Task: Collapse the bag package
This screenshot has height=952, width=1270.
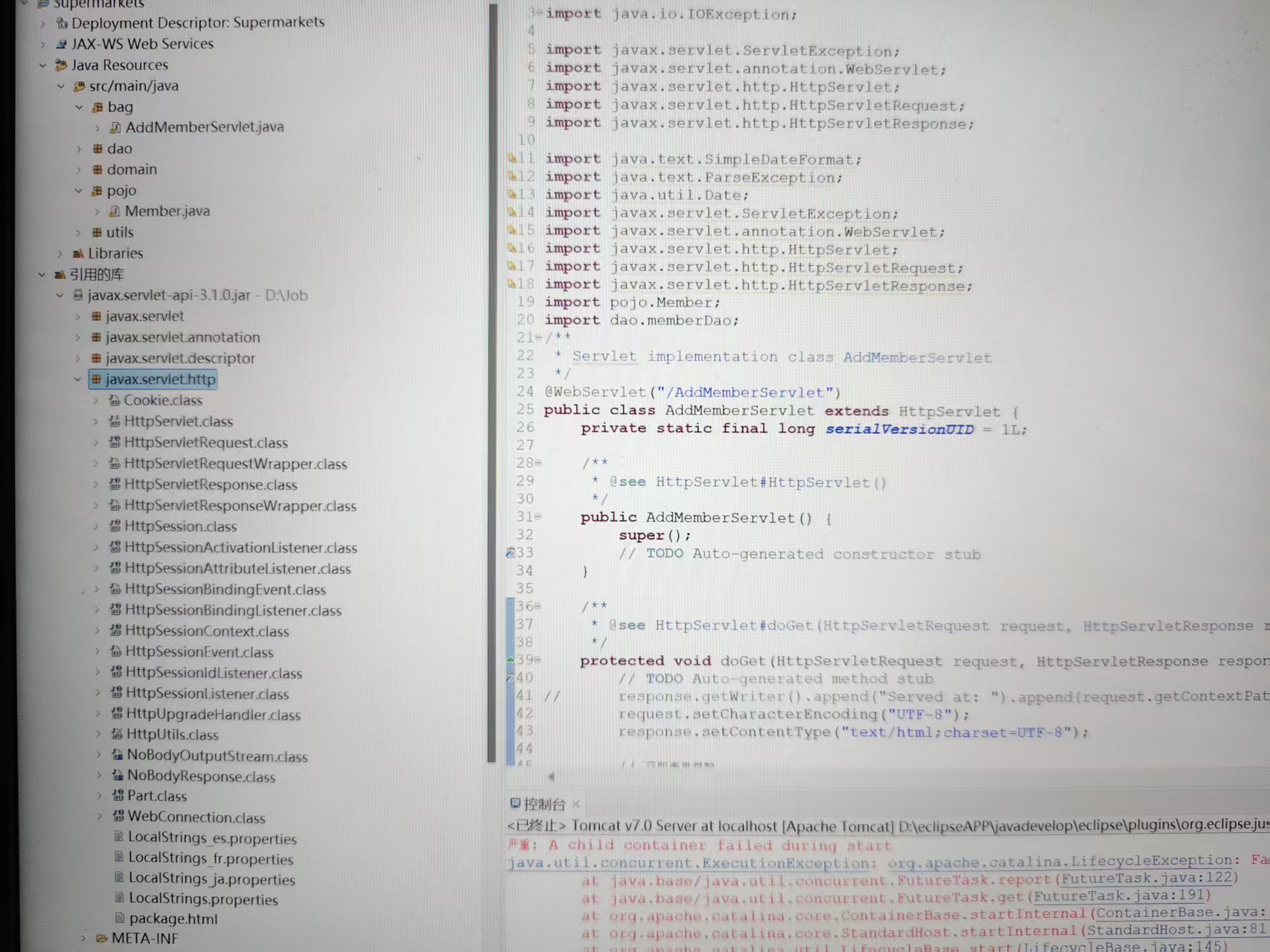Action: click(79, 107)
